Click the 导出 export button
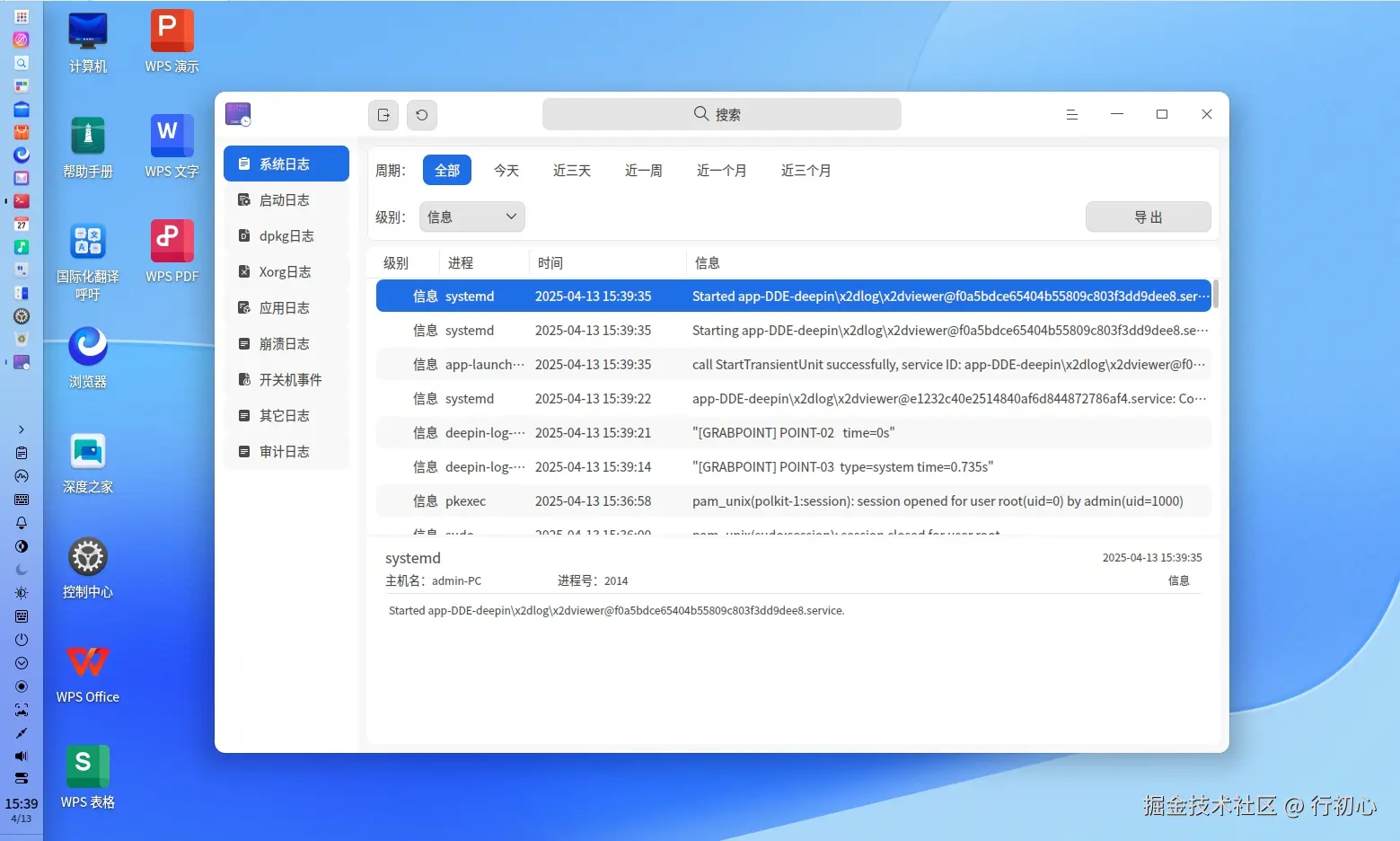The image size is (1400, 841). click(1149, 217)
